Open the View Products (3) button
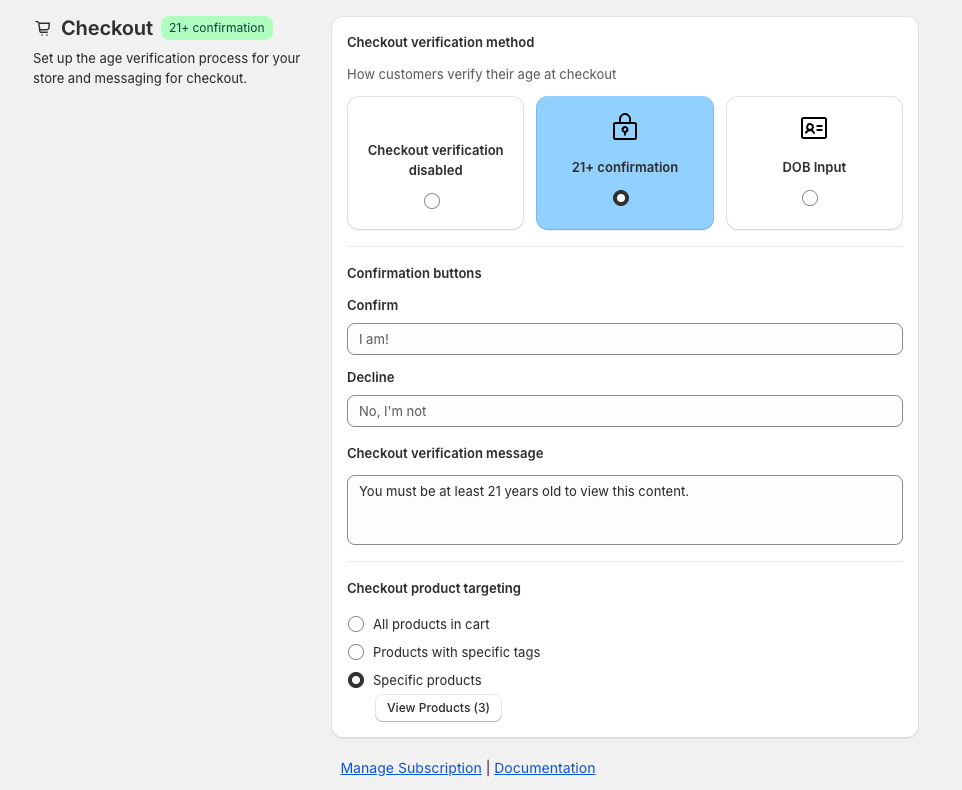Image resolution: width=962 pixels, height=790 pixels. pos(438,708)
